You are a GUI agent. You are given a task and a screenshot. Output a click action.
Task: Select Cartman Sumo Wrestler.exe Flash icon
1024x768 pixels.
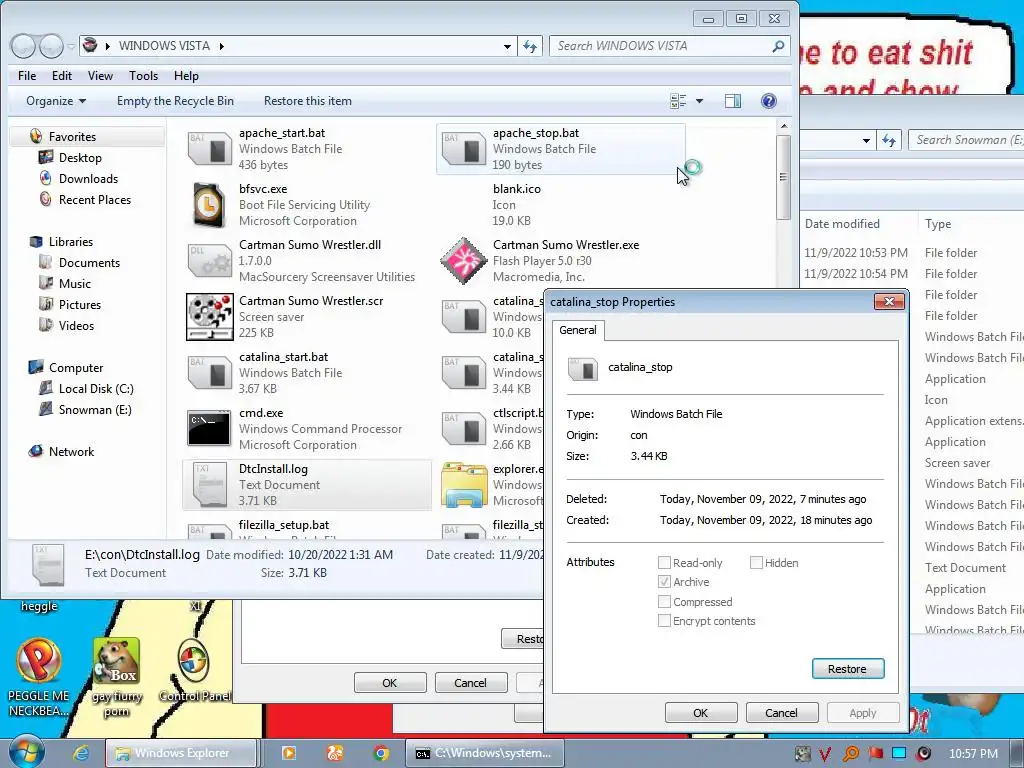tap(464, 261)
